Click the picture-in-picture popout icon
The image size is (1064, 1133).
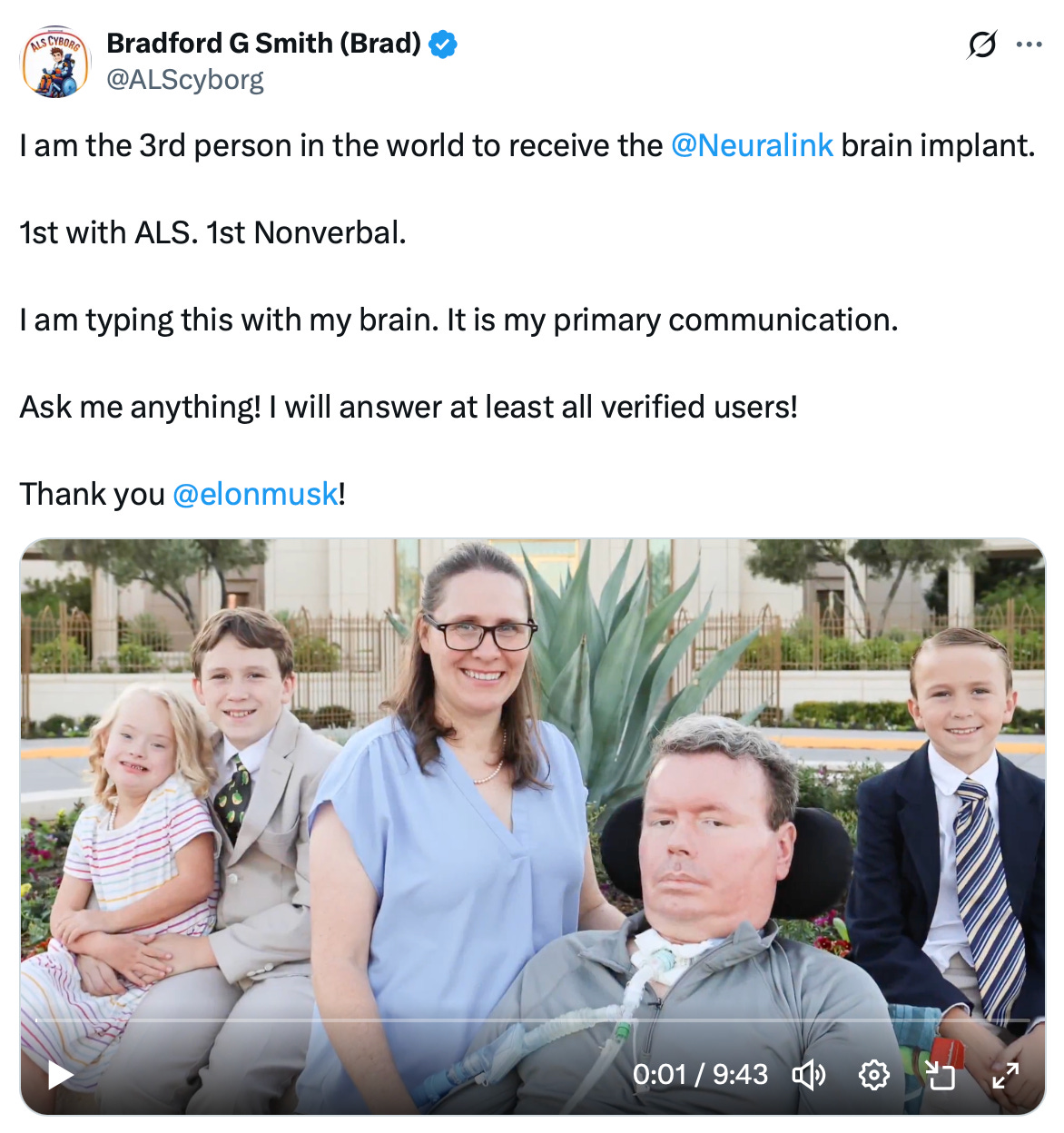click(x=940, y=1076)
